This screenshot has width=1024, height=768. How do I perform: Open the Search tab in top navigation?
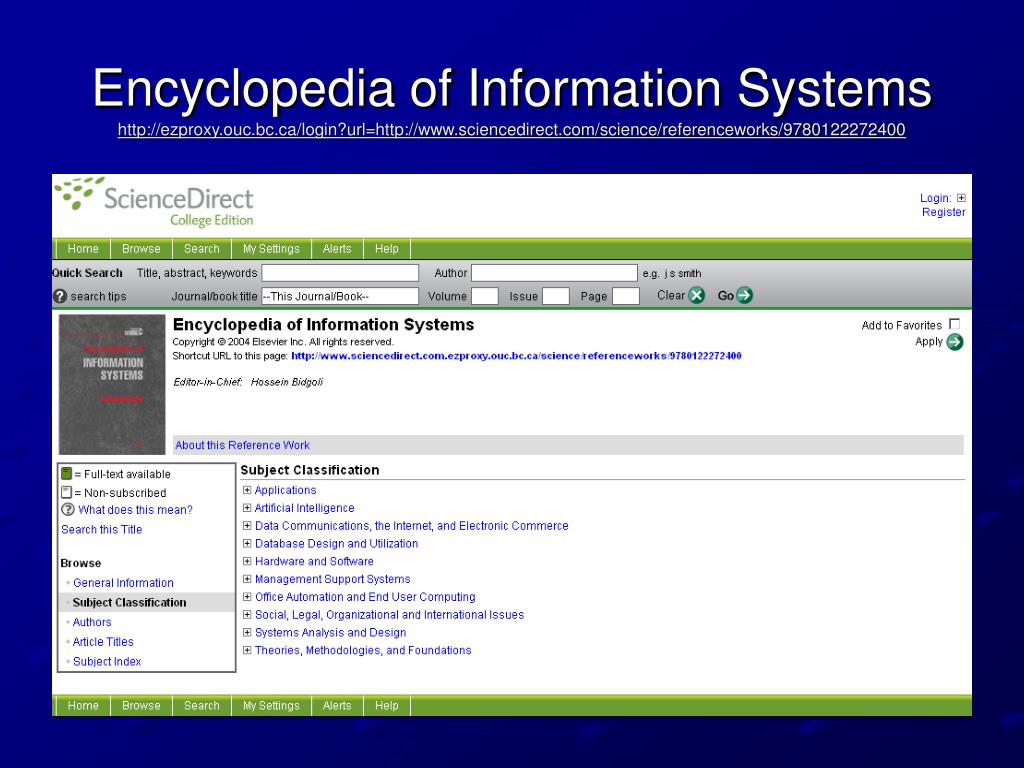(202, 249)
